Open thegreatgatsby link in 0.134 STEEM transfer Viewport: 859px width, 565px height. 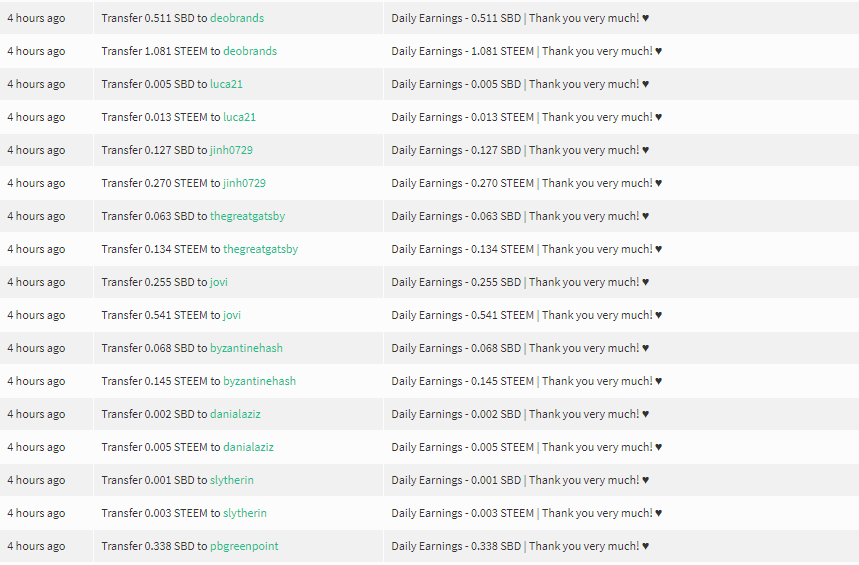[261, 249]
